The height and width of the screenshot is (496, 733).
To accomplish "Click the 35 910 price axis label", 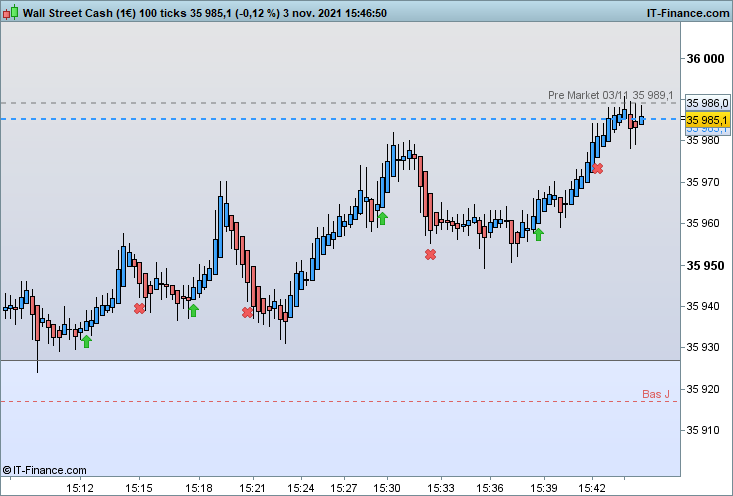I will point(702,430).
